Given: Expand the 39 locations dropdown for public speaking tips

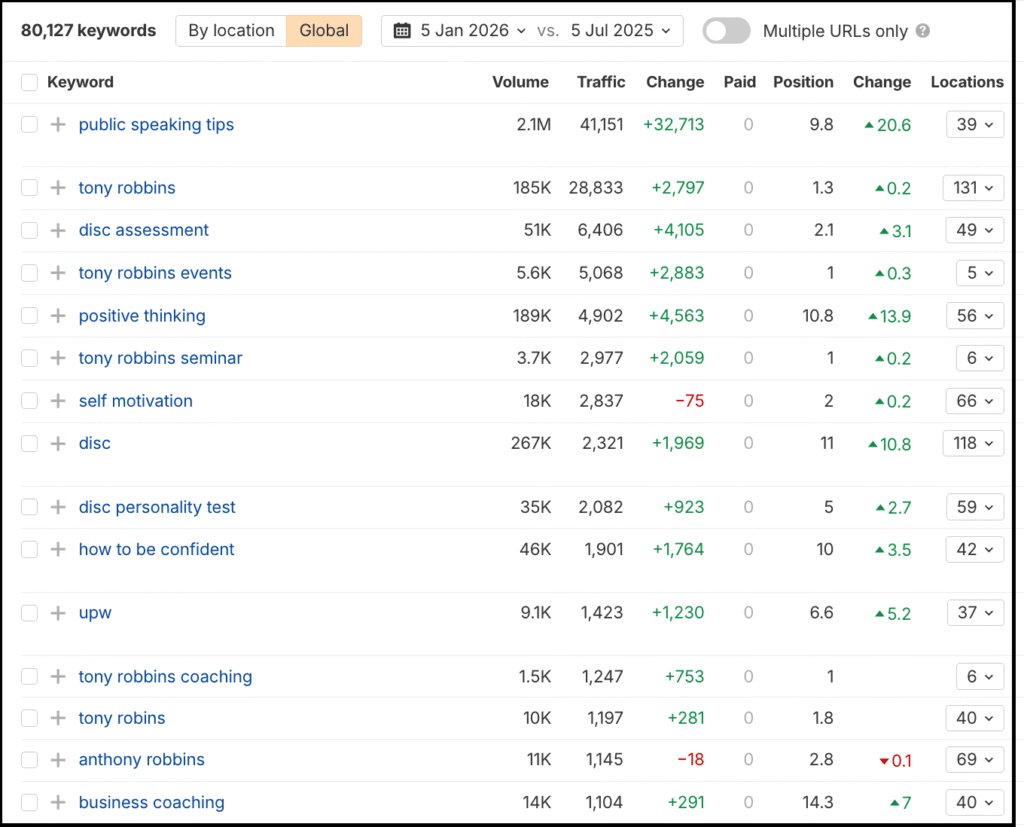Looking at the screenshot, I should point(975,124).
